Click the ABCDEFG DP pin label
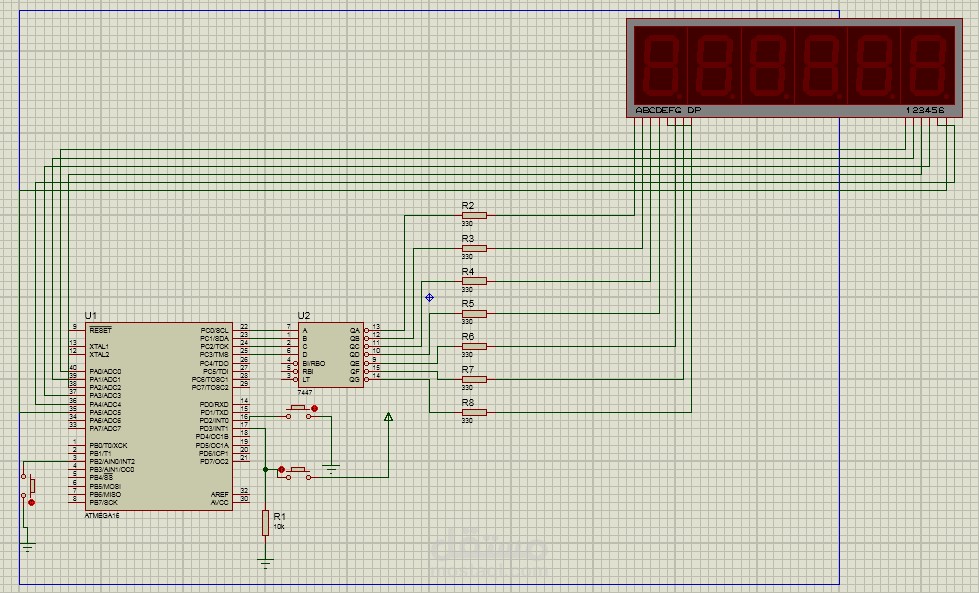Image resolution: width=979 pixels, height=593 pixels. tap(668, 110)
